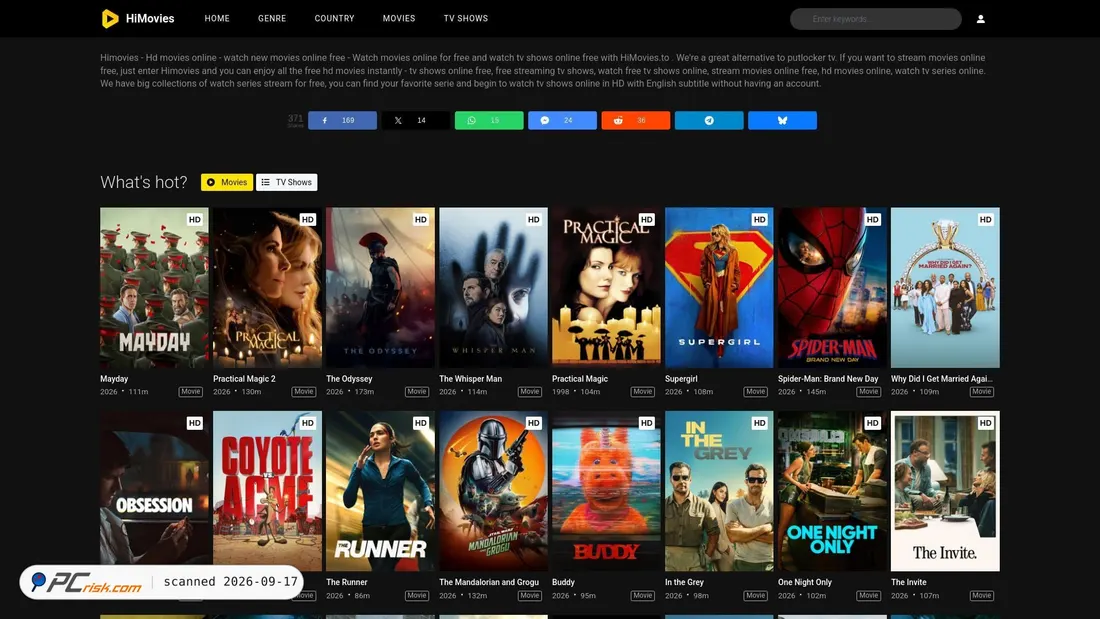1100x619 pixels.
Task: Share on Reddit with 36 shares
Action: (636, 121)
